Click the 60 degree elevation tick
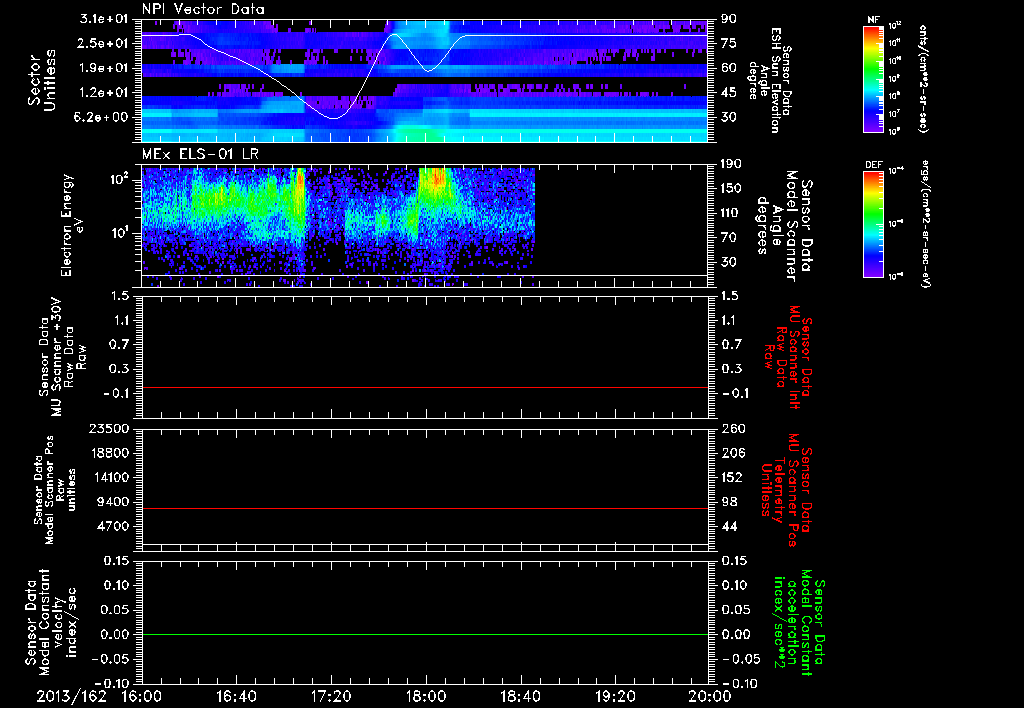Screen dimensions: 1024x708 point(728,68)
